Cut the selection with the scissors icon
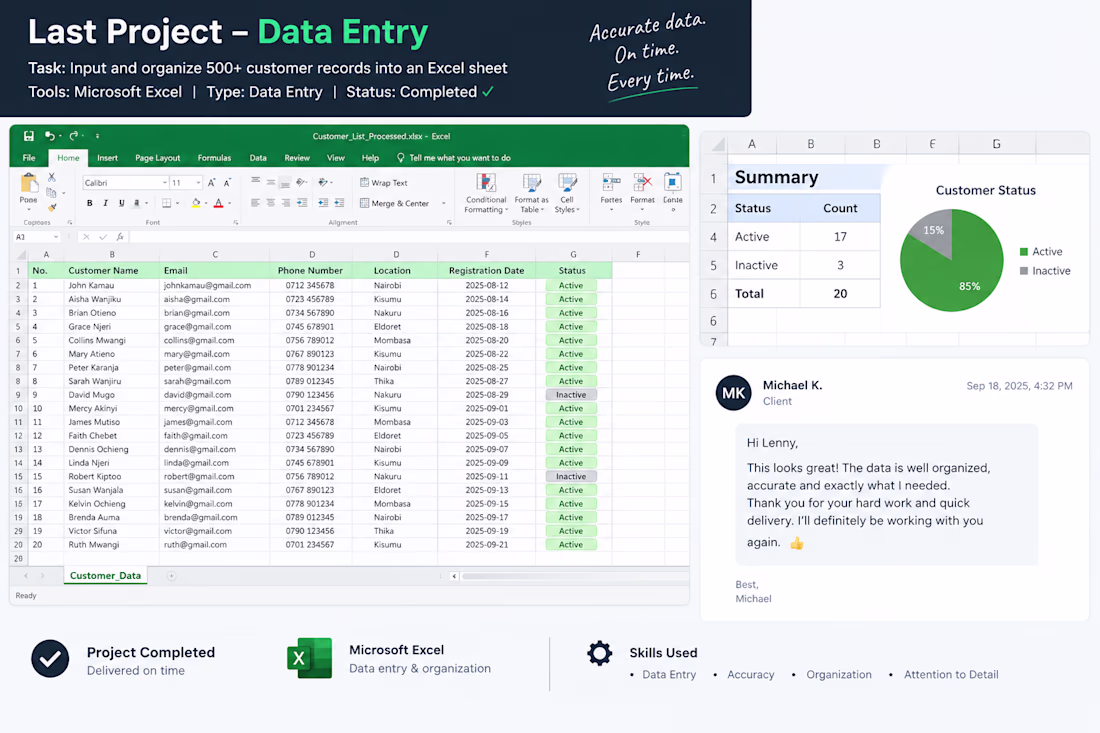The image size is (1100, 733). (51, 177)
